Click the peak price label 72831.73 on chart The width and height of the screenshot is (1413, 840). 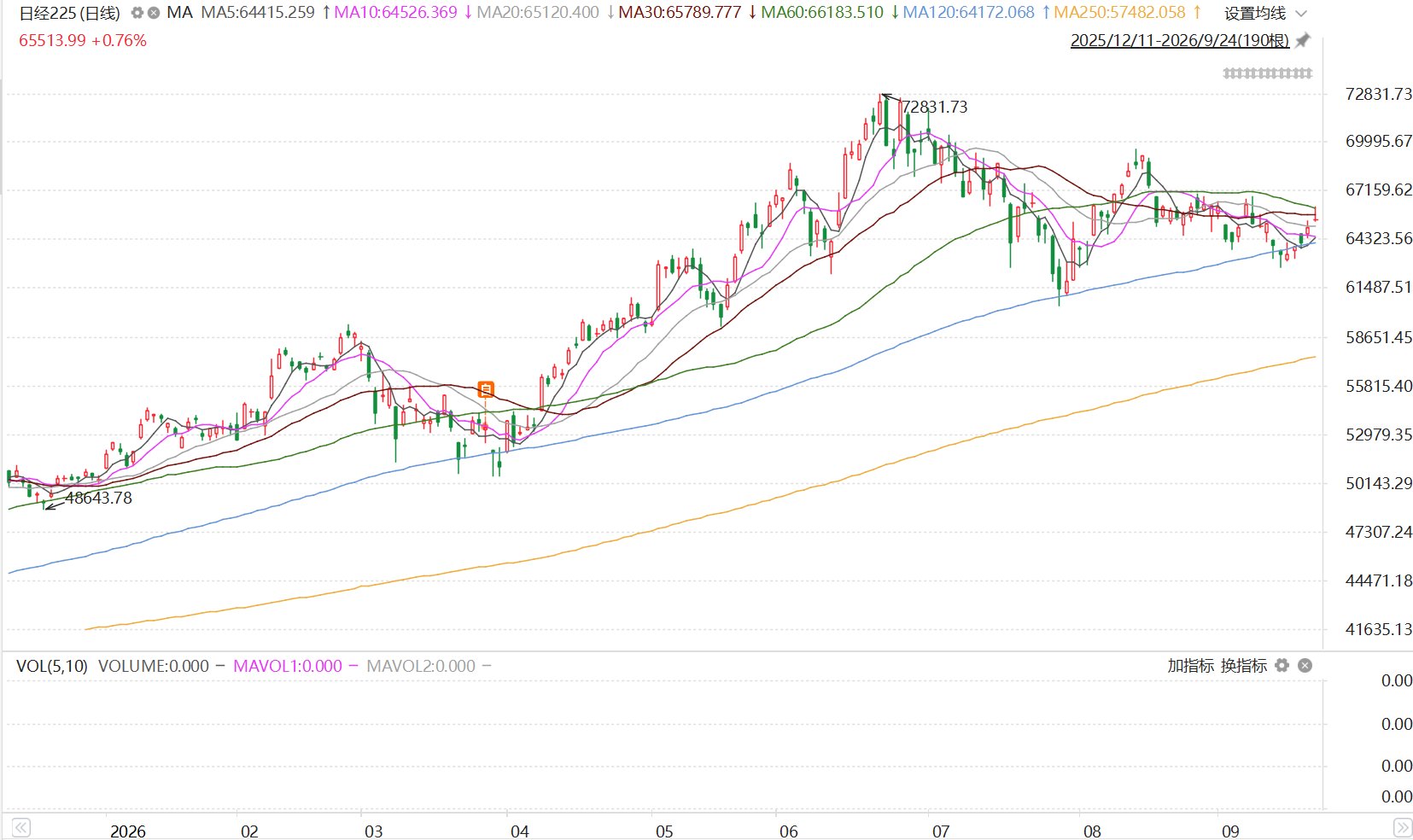tap(934, 107)
